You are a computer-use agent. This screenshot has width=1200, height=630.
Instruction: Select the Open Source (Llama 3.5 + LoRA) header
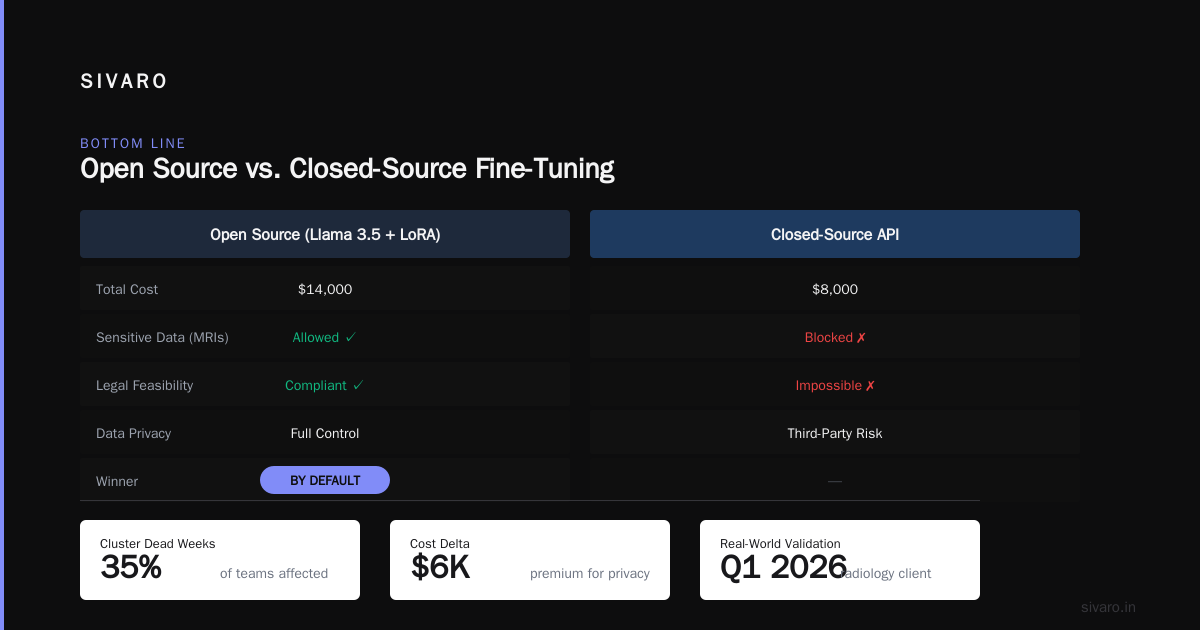325,234
